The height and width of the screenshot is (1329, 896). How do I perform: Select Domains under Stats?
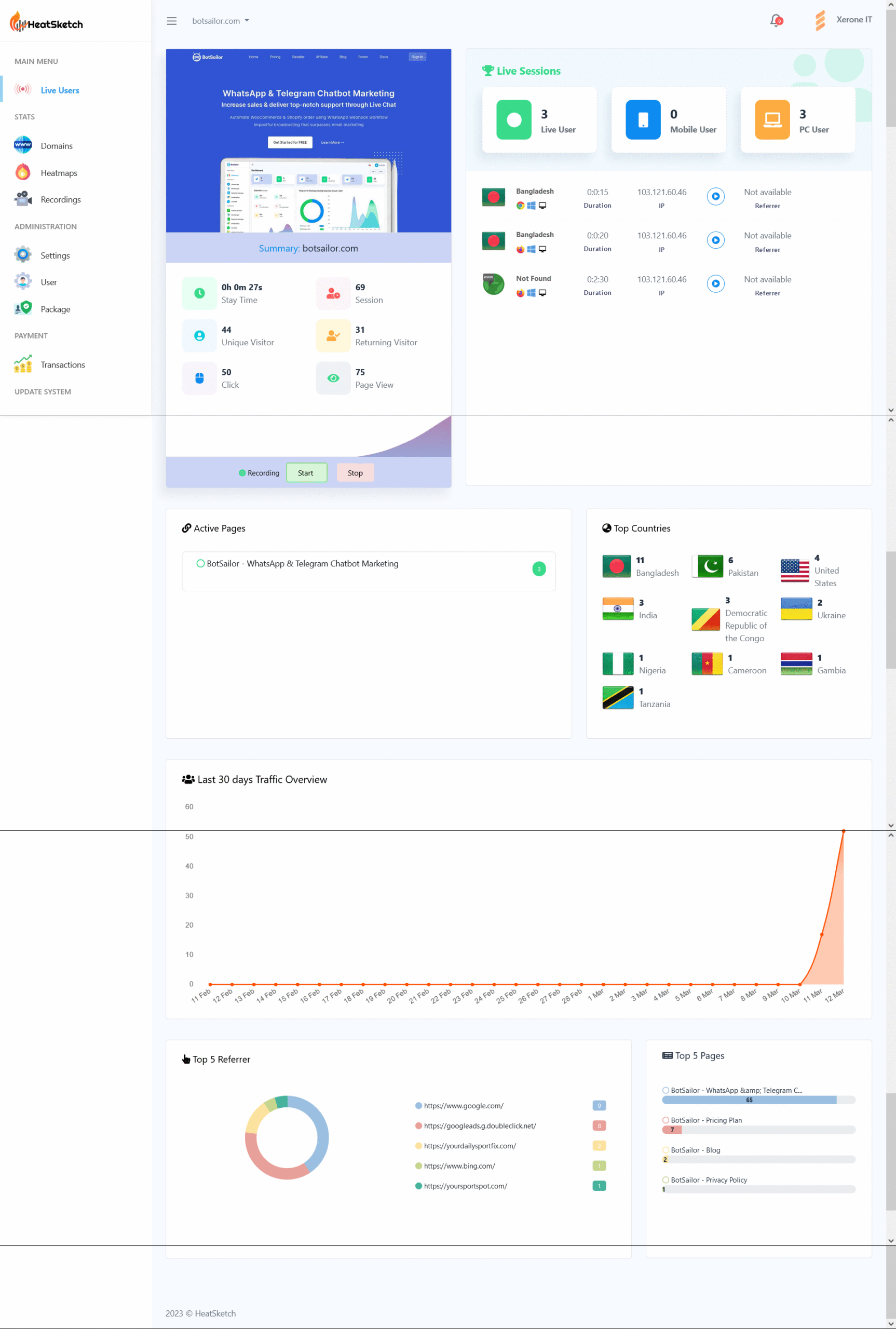click(x=56, y=146)
